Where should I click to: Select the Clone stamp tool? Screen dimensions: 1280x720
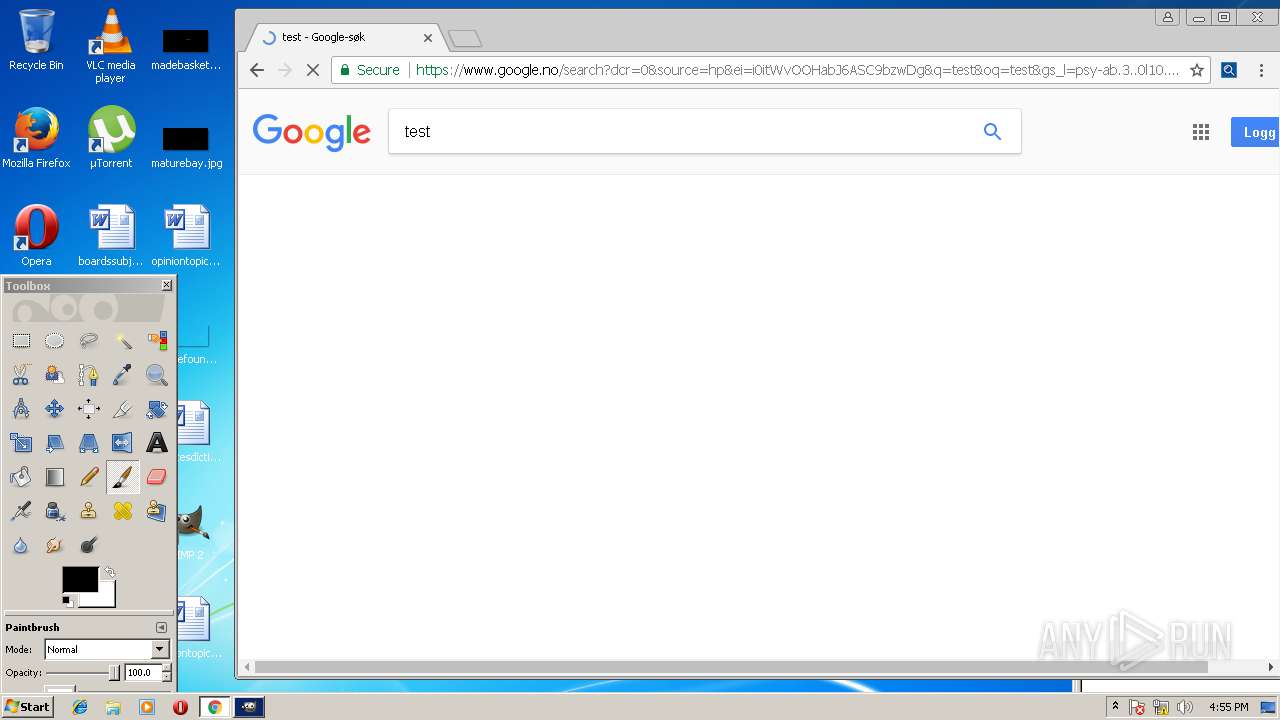point(89,511)
